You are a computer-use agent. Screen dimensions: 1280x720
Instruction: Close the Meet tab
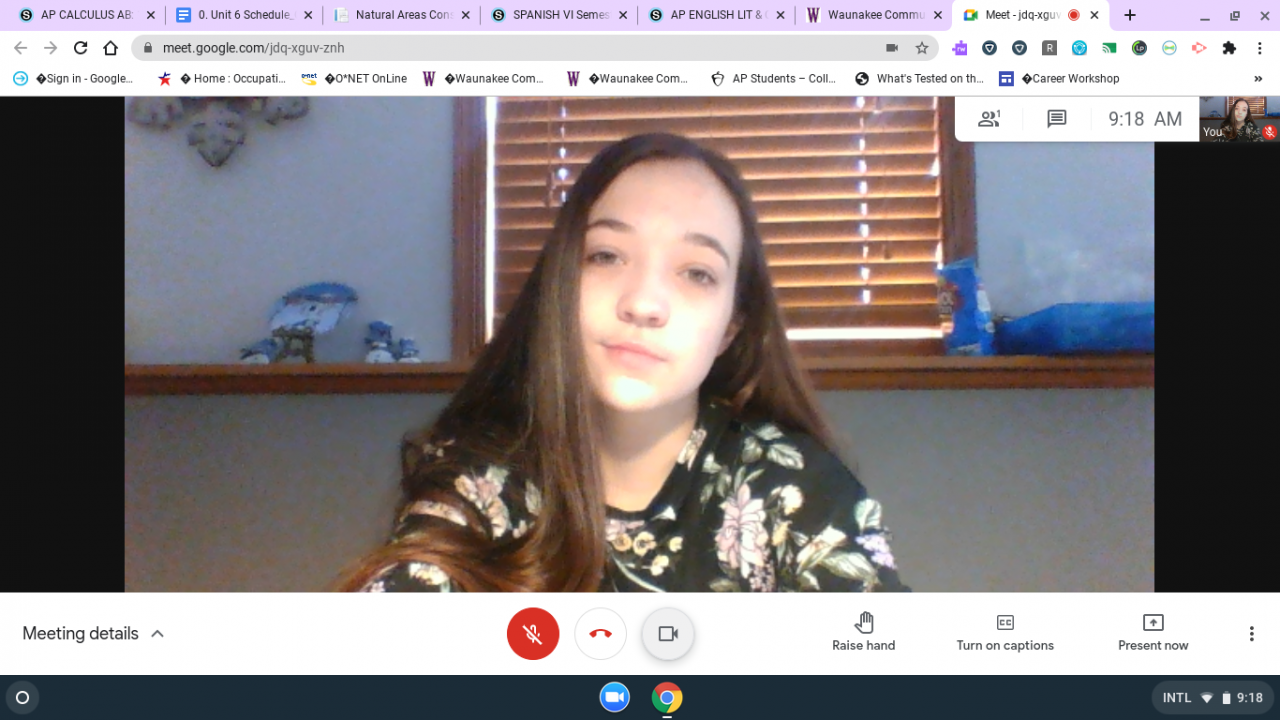[1095, 15]
